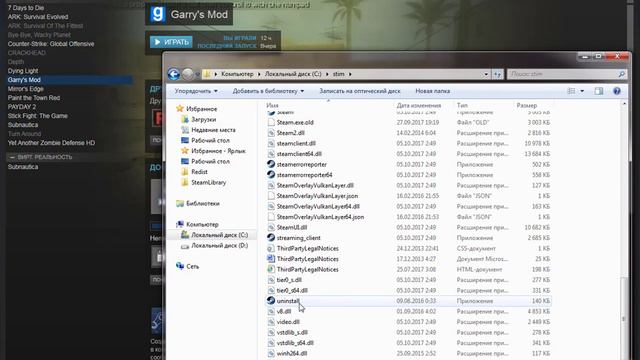The image size is (640, 360).
Task: Click the uninstall application icon
Action: coord(271,300)
